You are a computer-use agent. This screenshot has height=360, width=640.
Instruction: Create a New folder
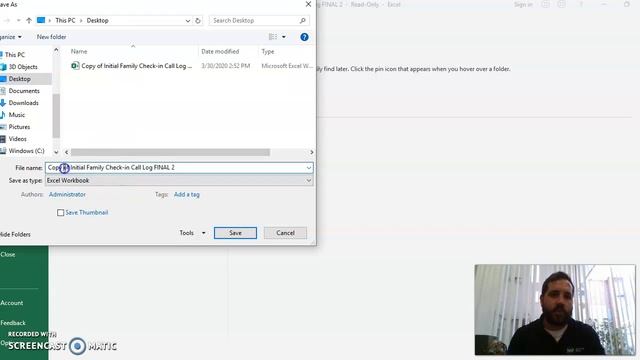click(51, 37)
